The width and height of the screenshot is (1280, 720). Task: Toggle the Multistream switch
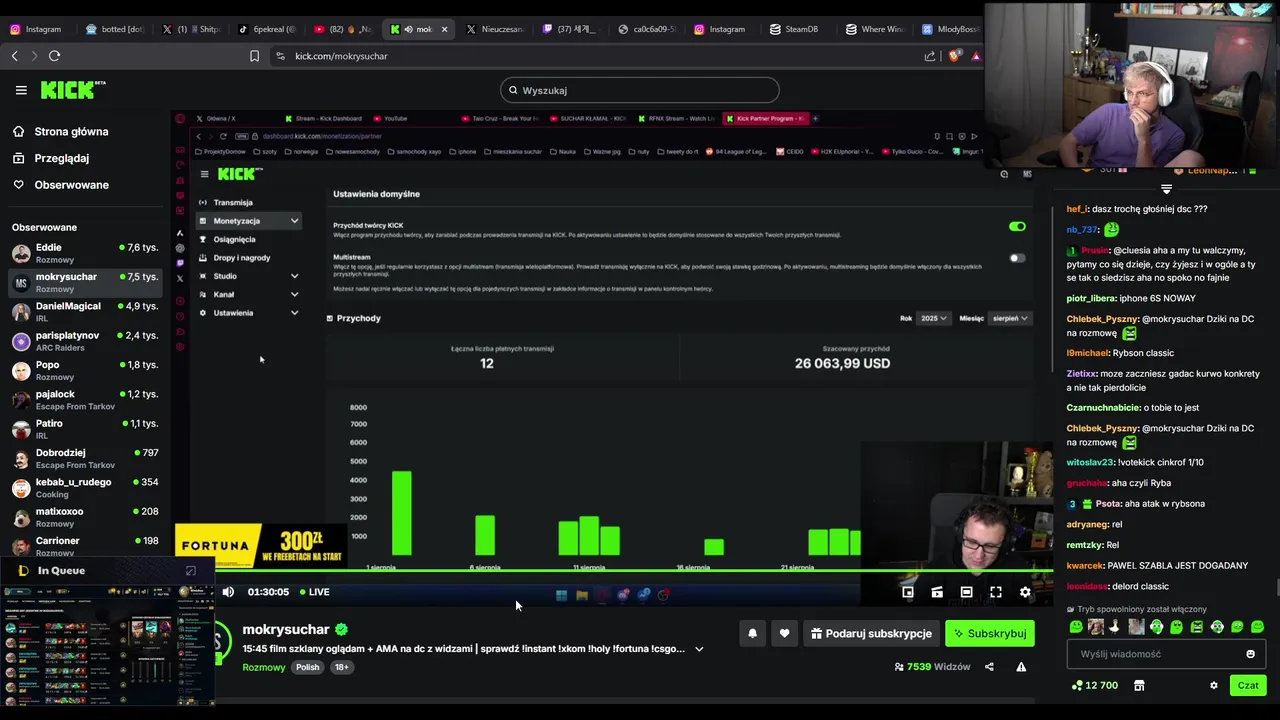(x=1017, y=258)
